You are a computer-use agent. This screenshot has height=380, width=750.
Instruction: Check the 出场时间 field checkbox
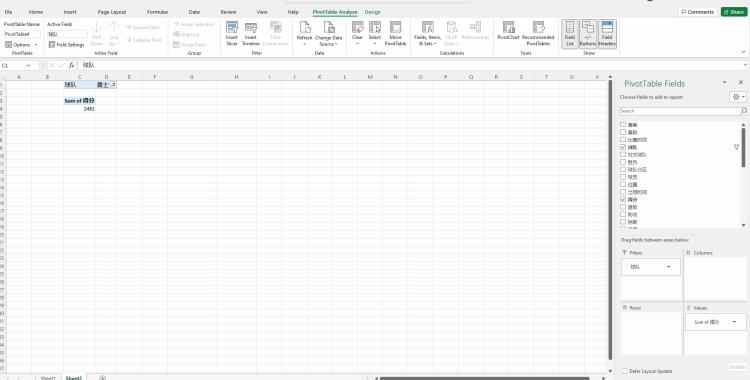tap(623, 192)
